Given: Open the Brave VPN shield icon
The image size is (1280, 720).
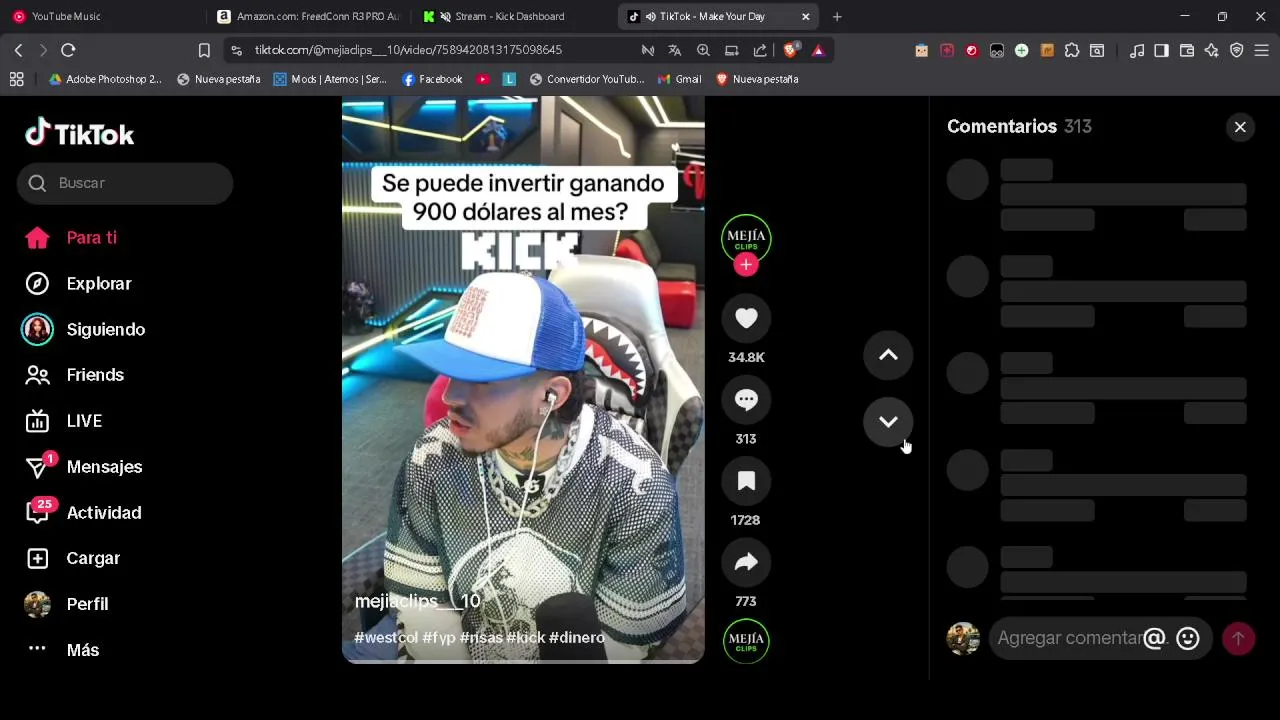Looking at the screenshot, I should click(1237, 50).
